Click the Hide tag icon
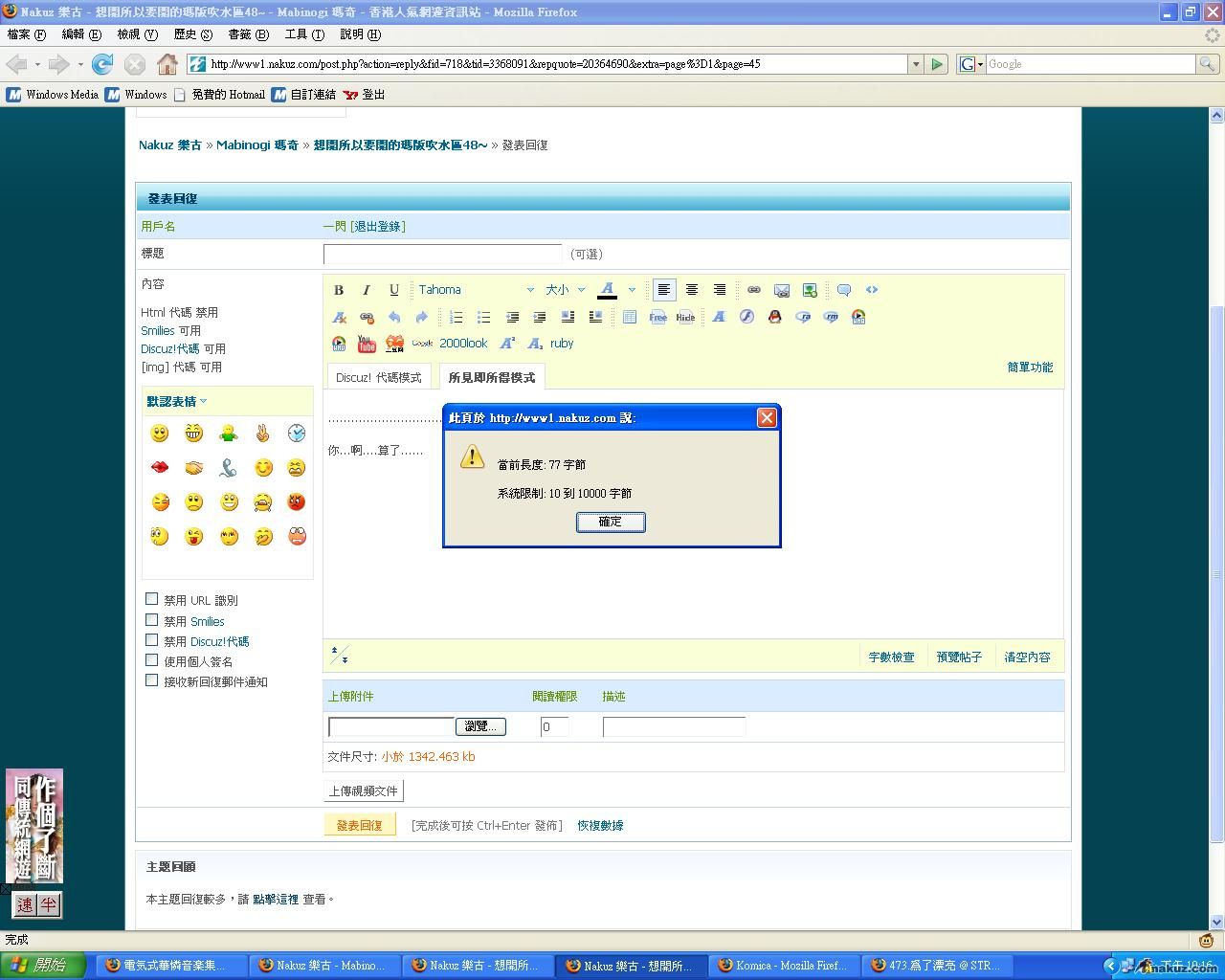Viewport: 1225px width, 980px height. pyautogui.click(x=685, y=317)
